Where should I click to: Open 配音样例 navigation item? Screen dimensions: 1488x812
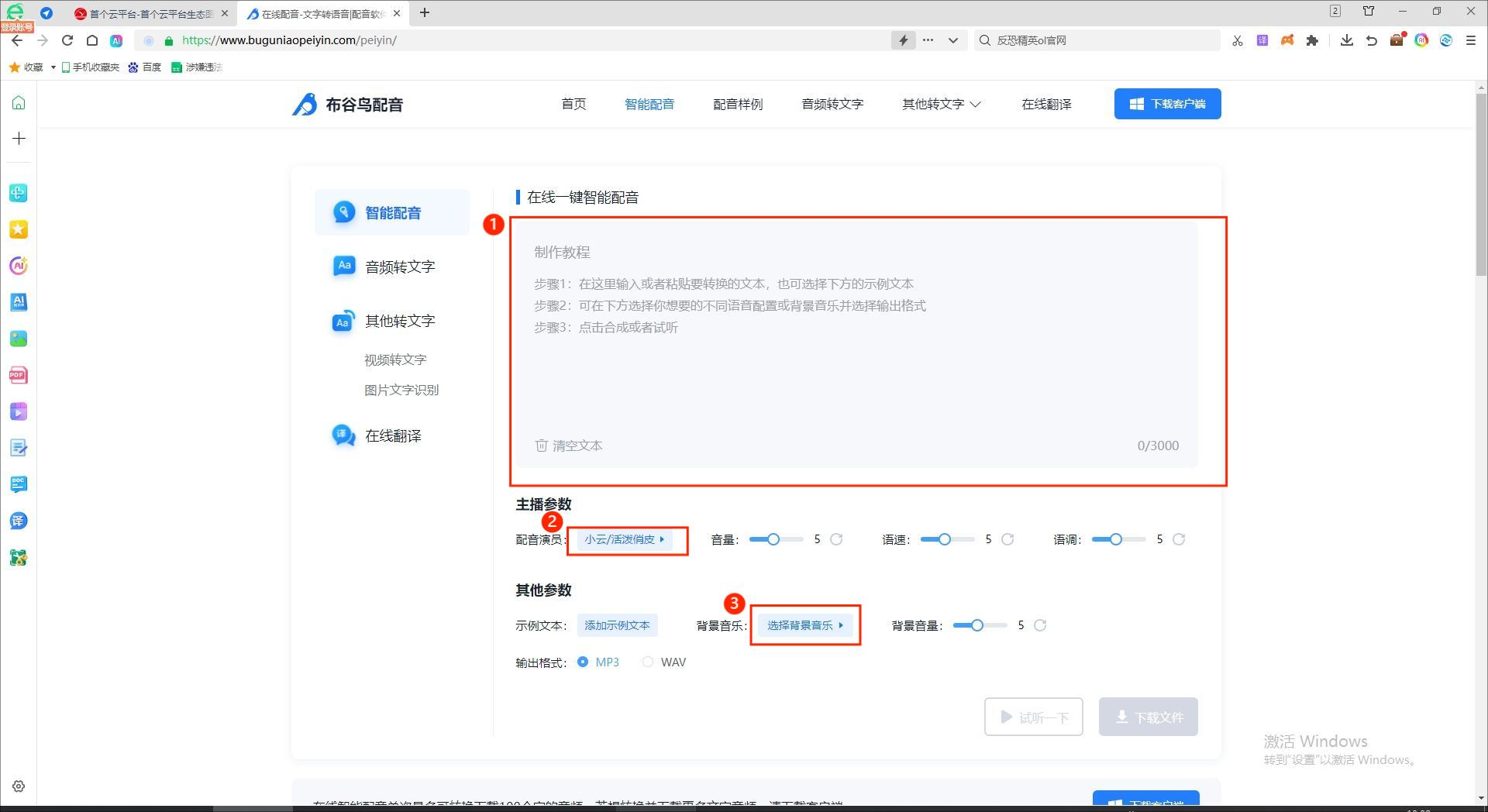[x=738, y=104]
